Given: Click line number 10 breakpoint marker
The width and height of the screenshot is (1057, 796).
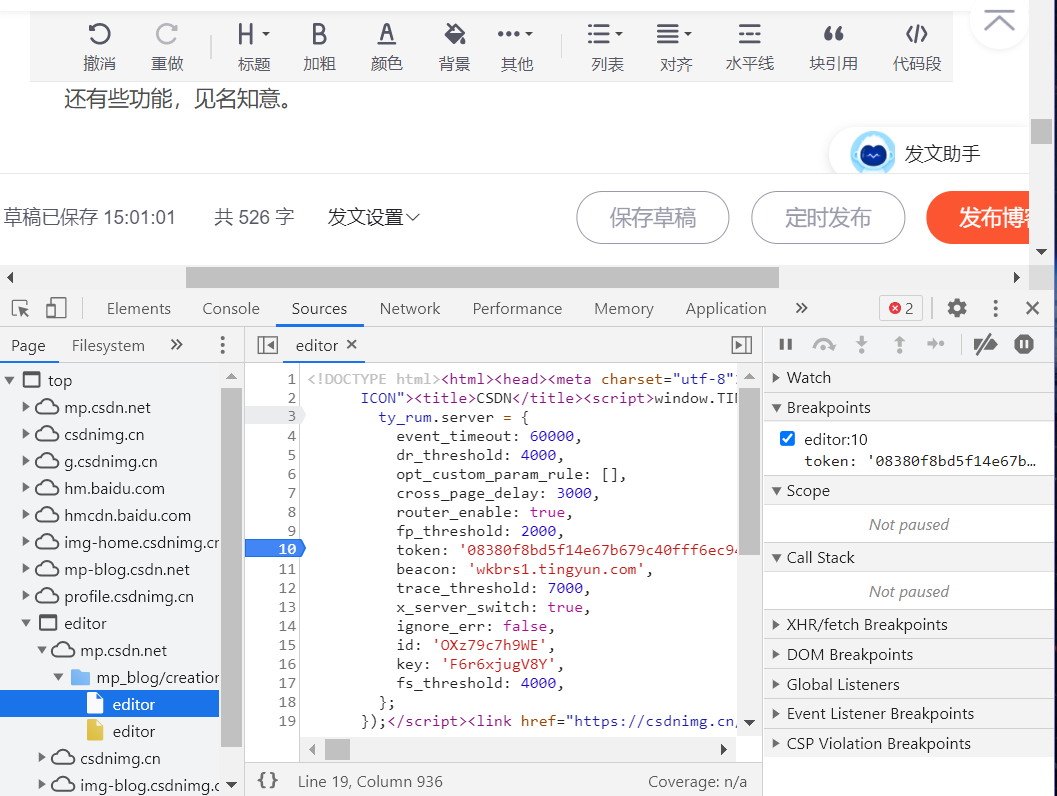Looking at the screenshot, I should pyautogui.click(x=276, y=549).
